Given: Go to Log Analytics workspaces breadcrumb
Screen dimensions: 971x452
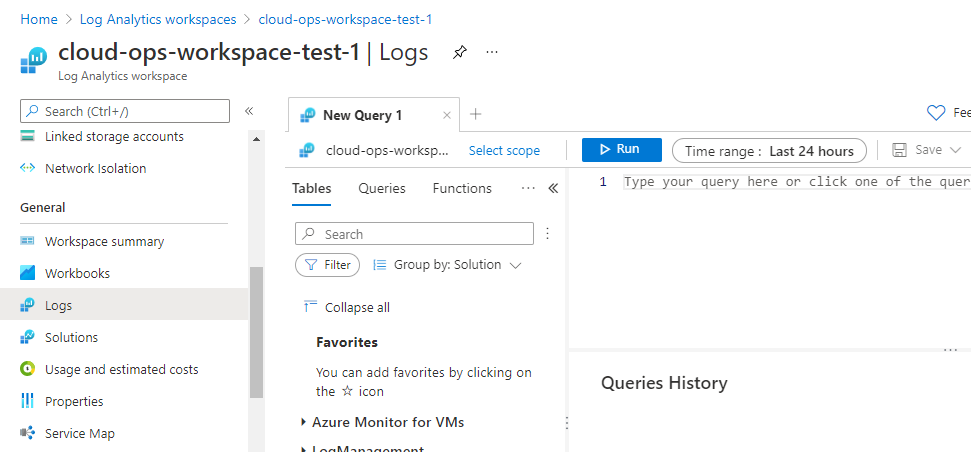Looking at the screenshot, I should click(158, 19).
